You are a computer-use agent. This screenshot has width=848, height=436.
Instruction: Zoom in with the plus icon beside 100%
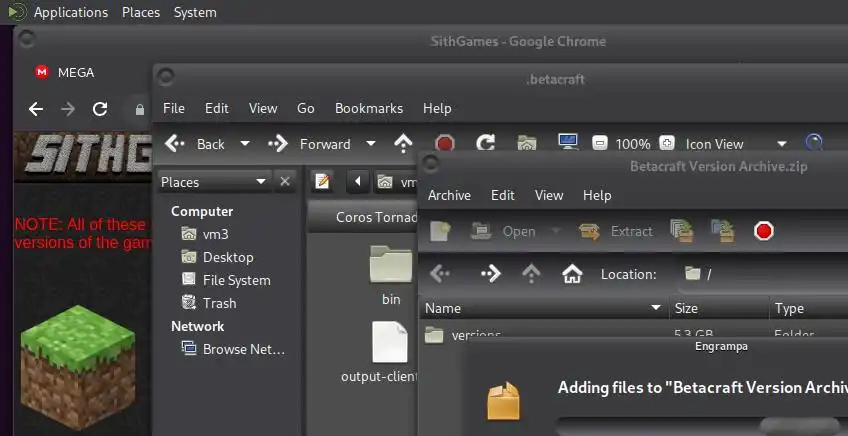(667, 143)
